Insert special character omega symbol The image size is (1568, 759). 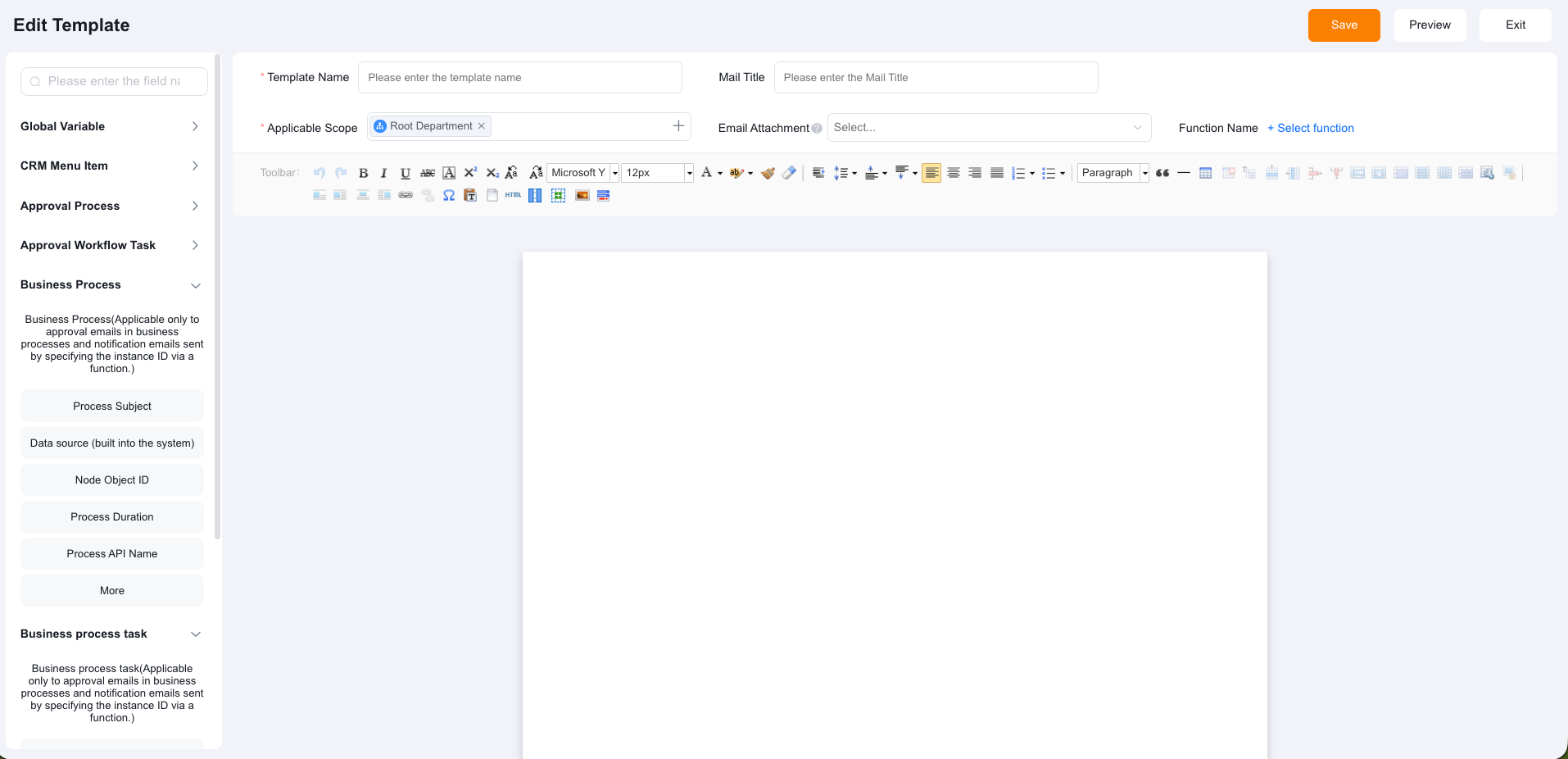point(449,195)
